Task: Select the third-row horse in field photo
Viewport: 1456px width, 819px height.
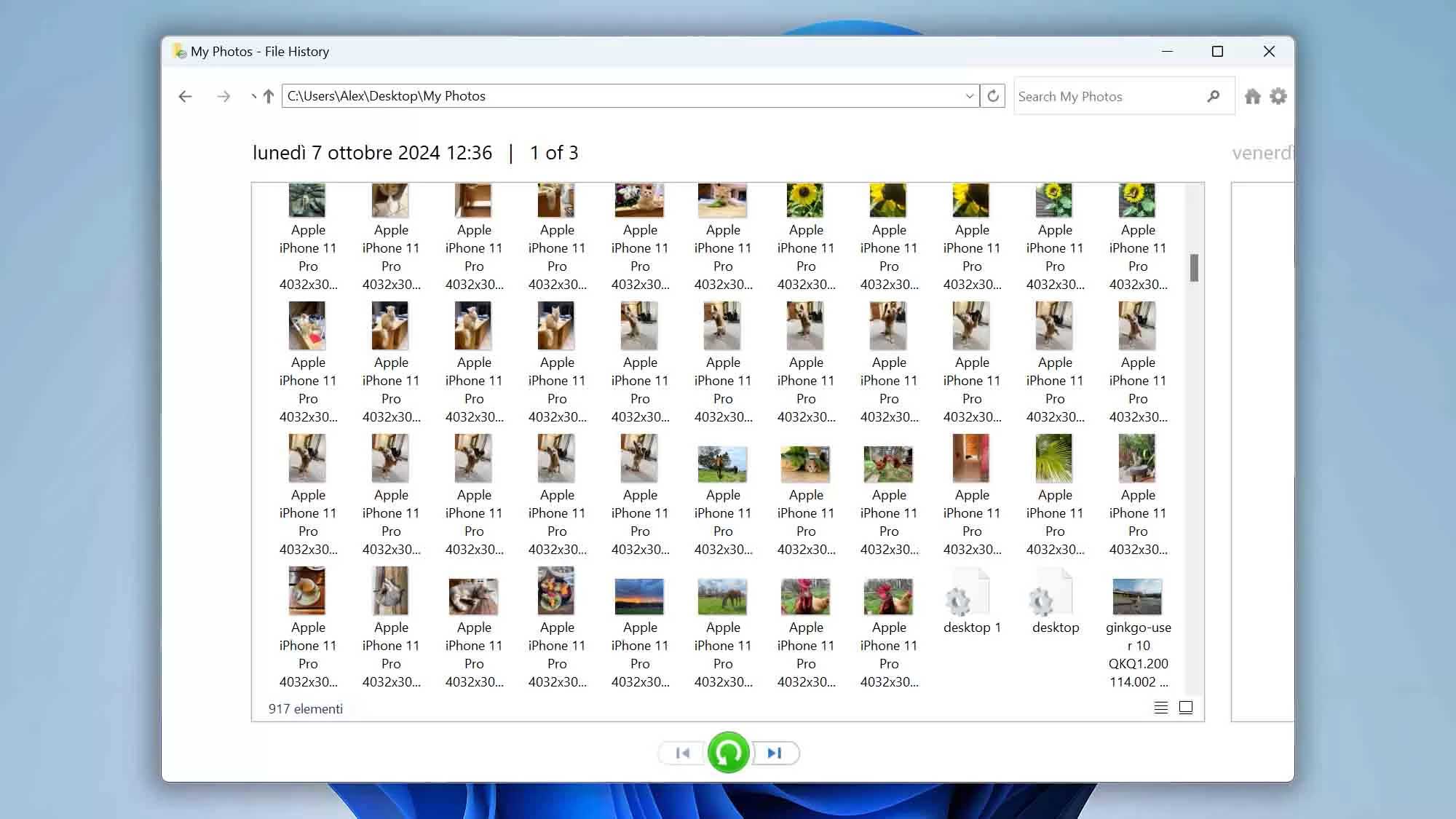Action: 722,464
